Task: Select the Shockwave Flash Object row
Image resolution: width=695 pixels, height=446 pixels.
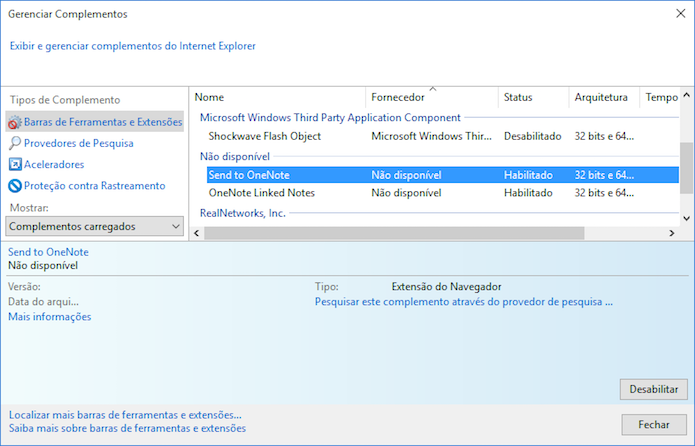Action: 443,136
